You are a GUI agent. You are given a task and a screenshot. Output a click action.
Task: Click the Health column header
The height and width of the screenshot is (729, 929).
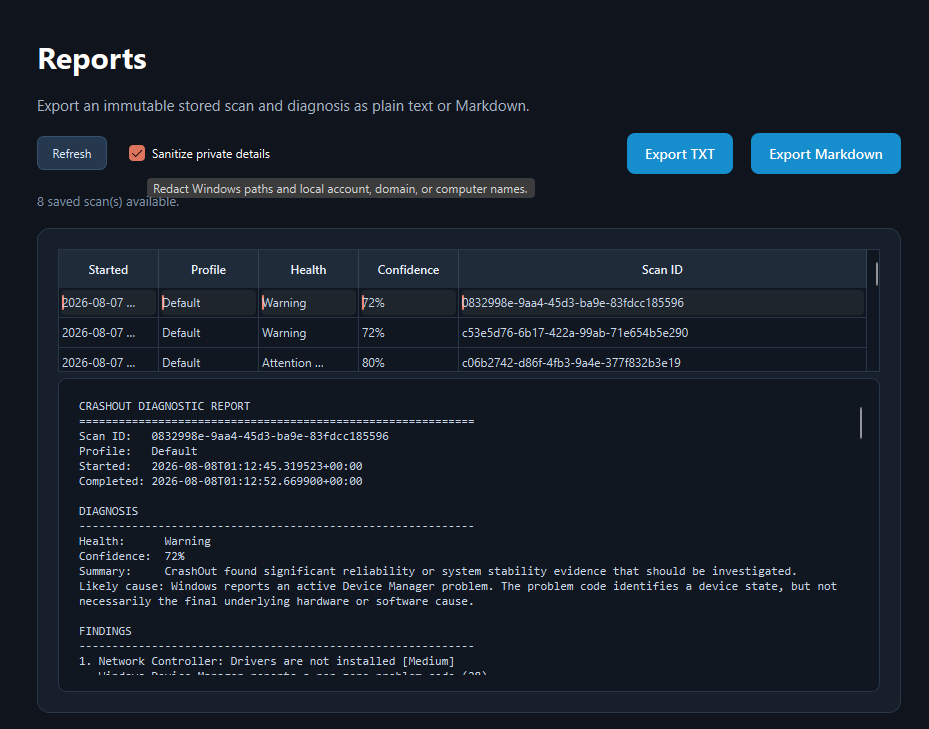[308, 270]
